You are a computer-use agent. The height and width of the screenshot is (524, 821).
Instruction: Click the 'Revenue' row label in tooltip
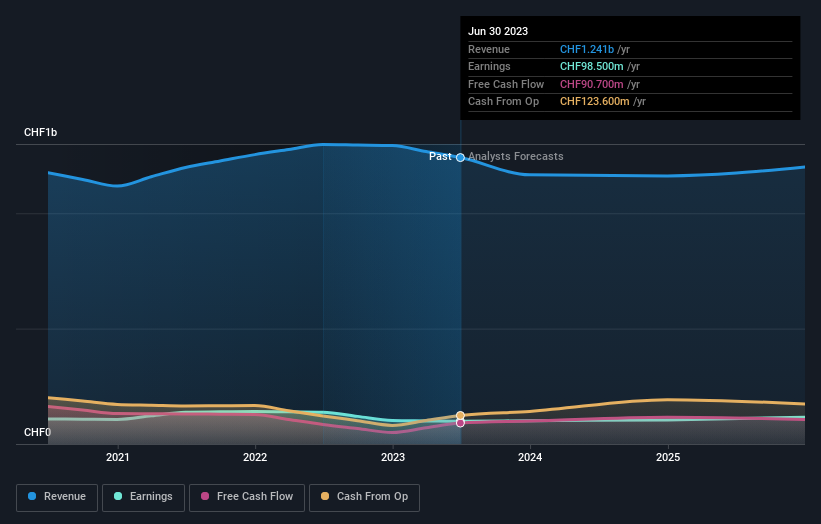(x=489, y=49)
